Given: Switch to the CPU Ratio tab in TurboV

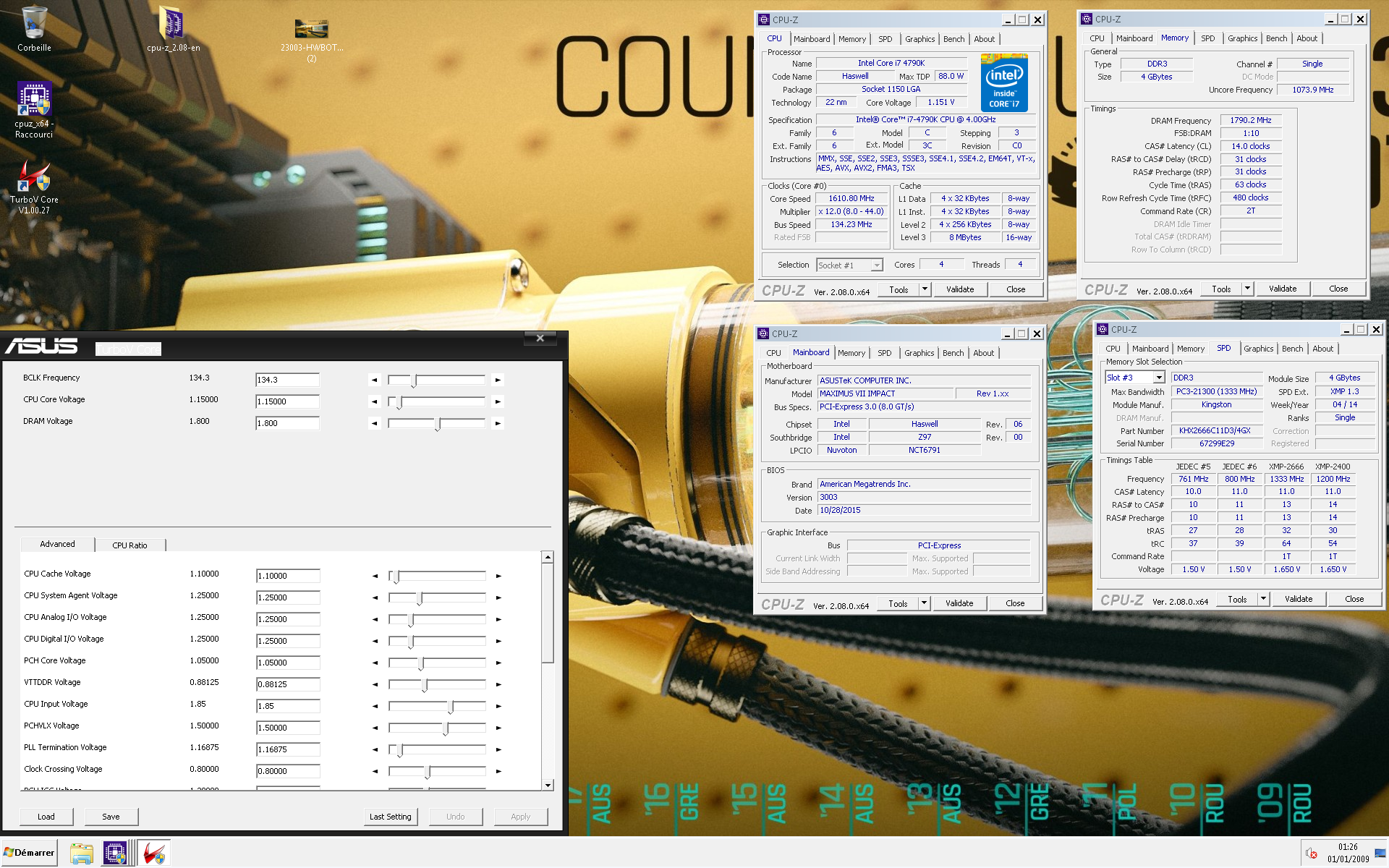Looking at the screenshot, I should click(x=129, y=545).
